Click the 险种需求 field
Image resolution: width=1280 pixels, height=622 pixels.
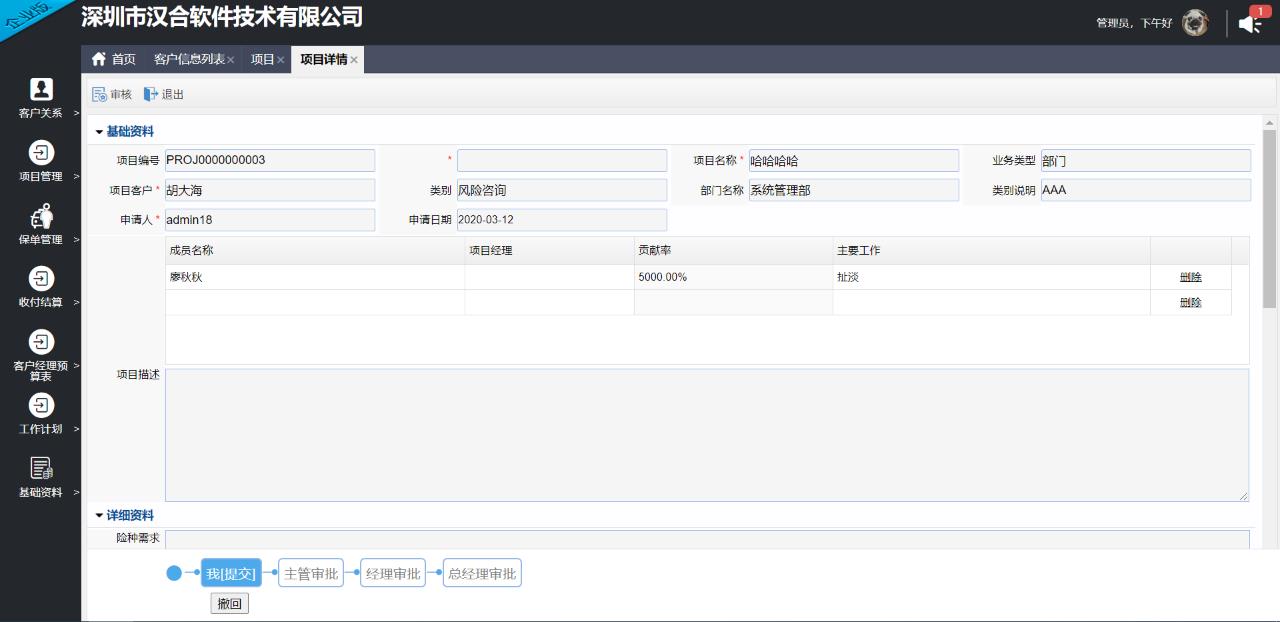(707, 539)
